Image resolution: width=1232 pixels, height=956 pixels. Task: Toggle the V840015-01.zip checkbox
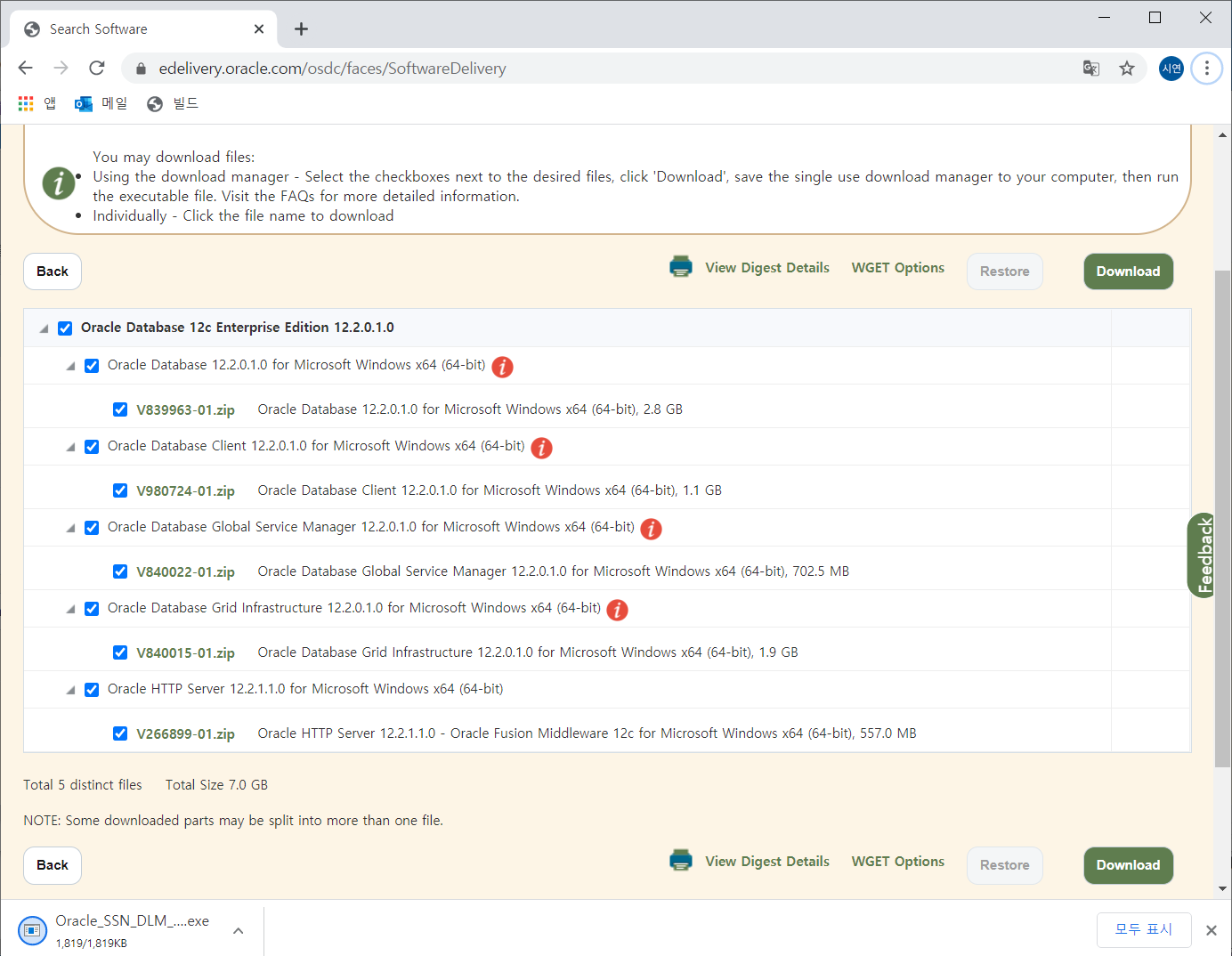point(120,652)
